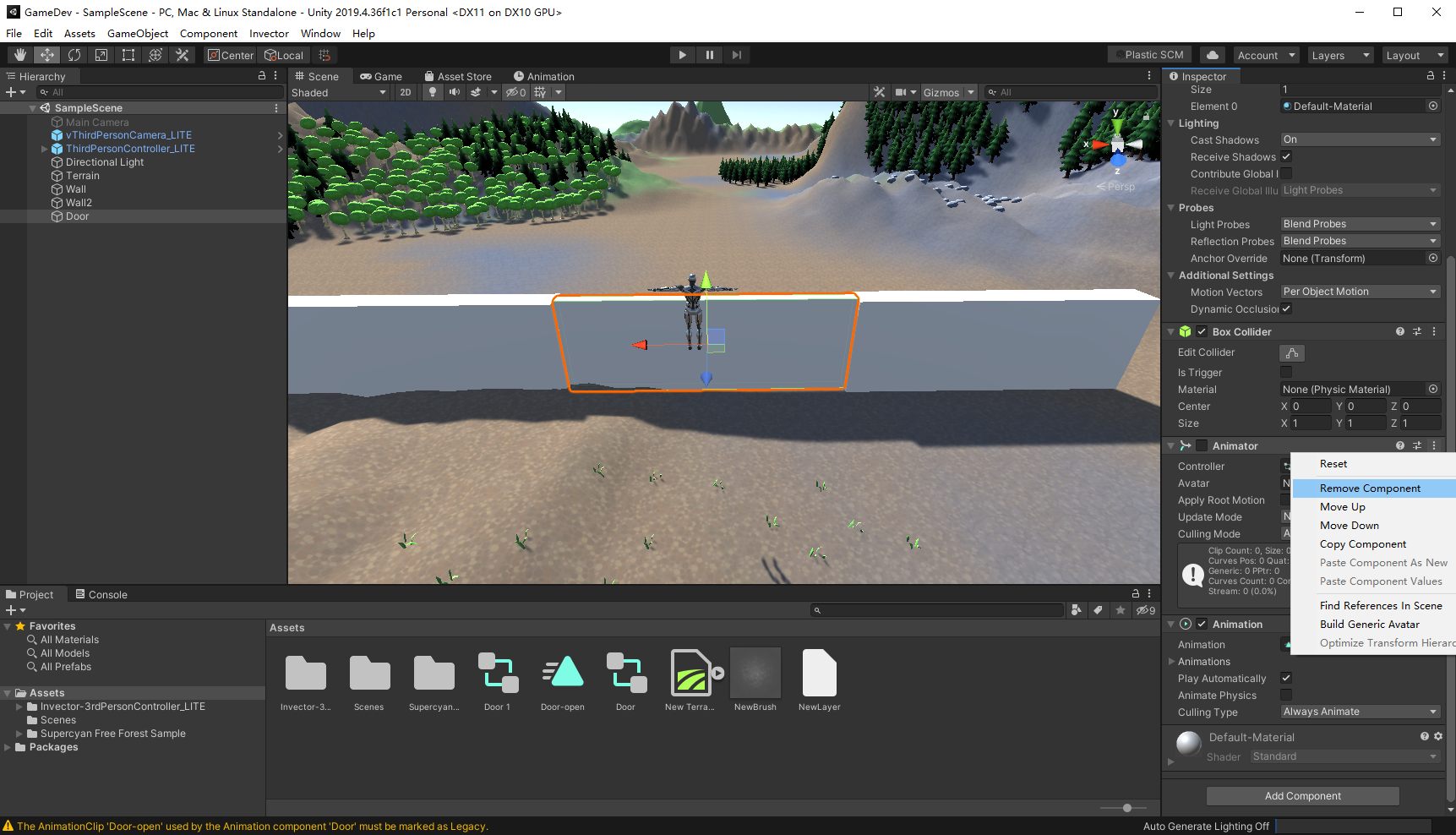This screenshot has height=835, width=1456.
Task: Toggle Animation component enabled checkbox
Action: 1202,624
